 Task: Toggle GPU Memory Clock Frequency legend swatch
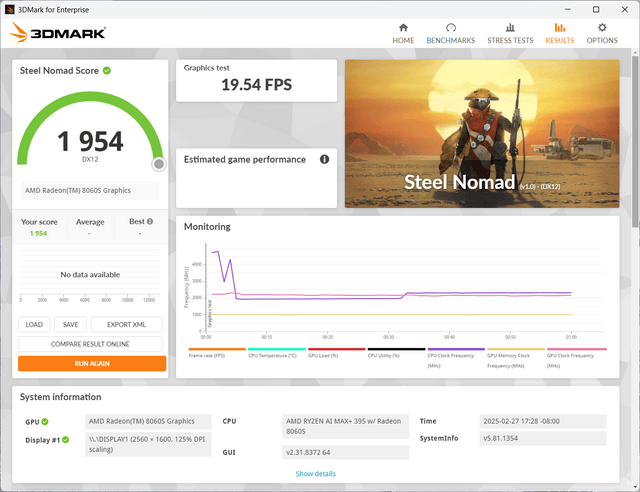[516, 349]
